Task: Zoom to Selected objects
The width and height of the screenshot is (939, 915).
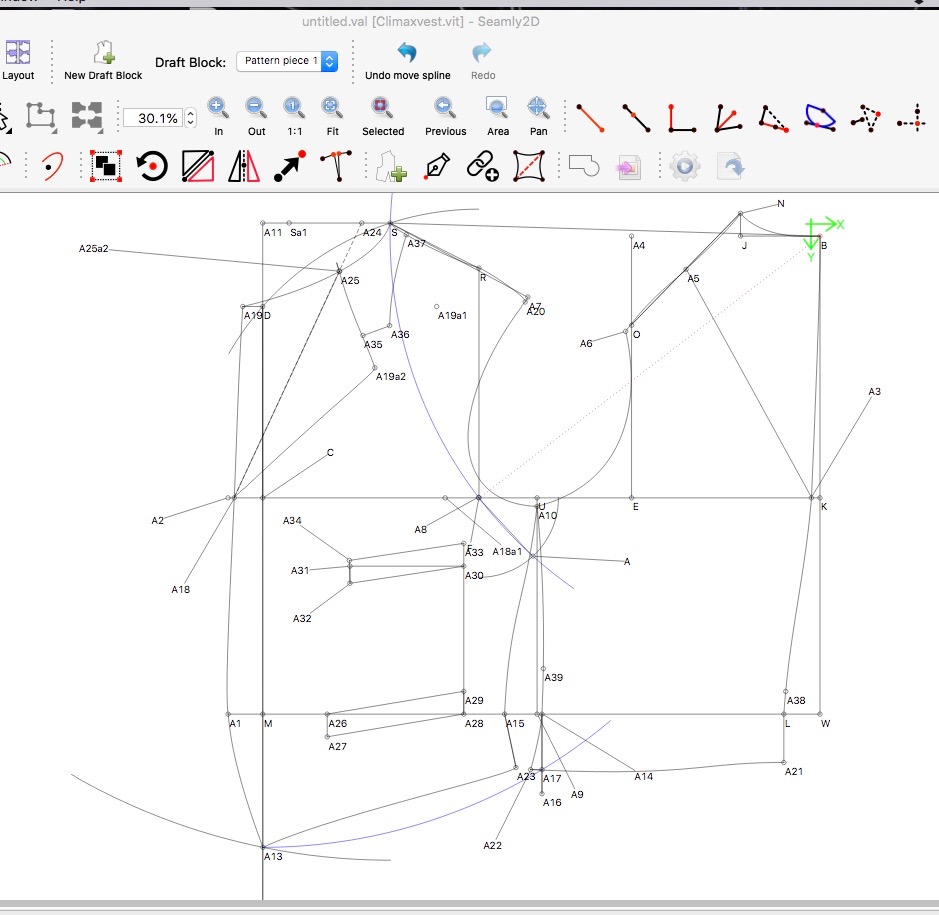Action: (382, 108)
